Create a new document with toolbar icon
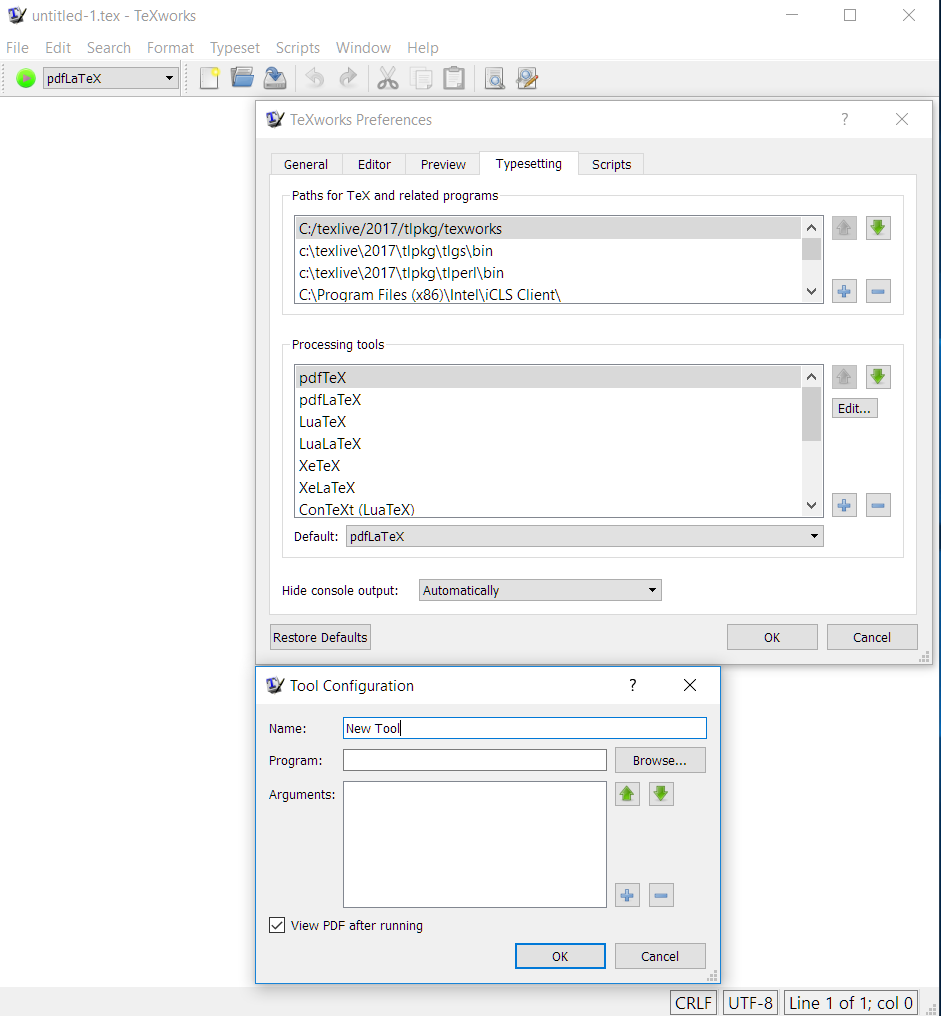941x1016 pixels. (x=209, y=78)
